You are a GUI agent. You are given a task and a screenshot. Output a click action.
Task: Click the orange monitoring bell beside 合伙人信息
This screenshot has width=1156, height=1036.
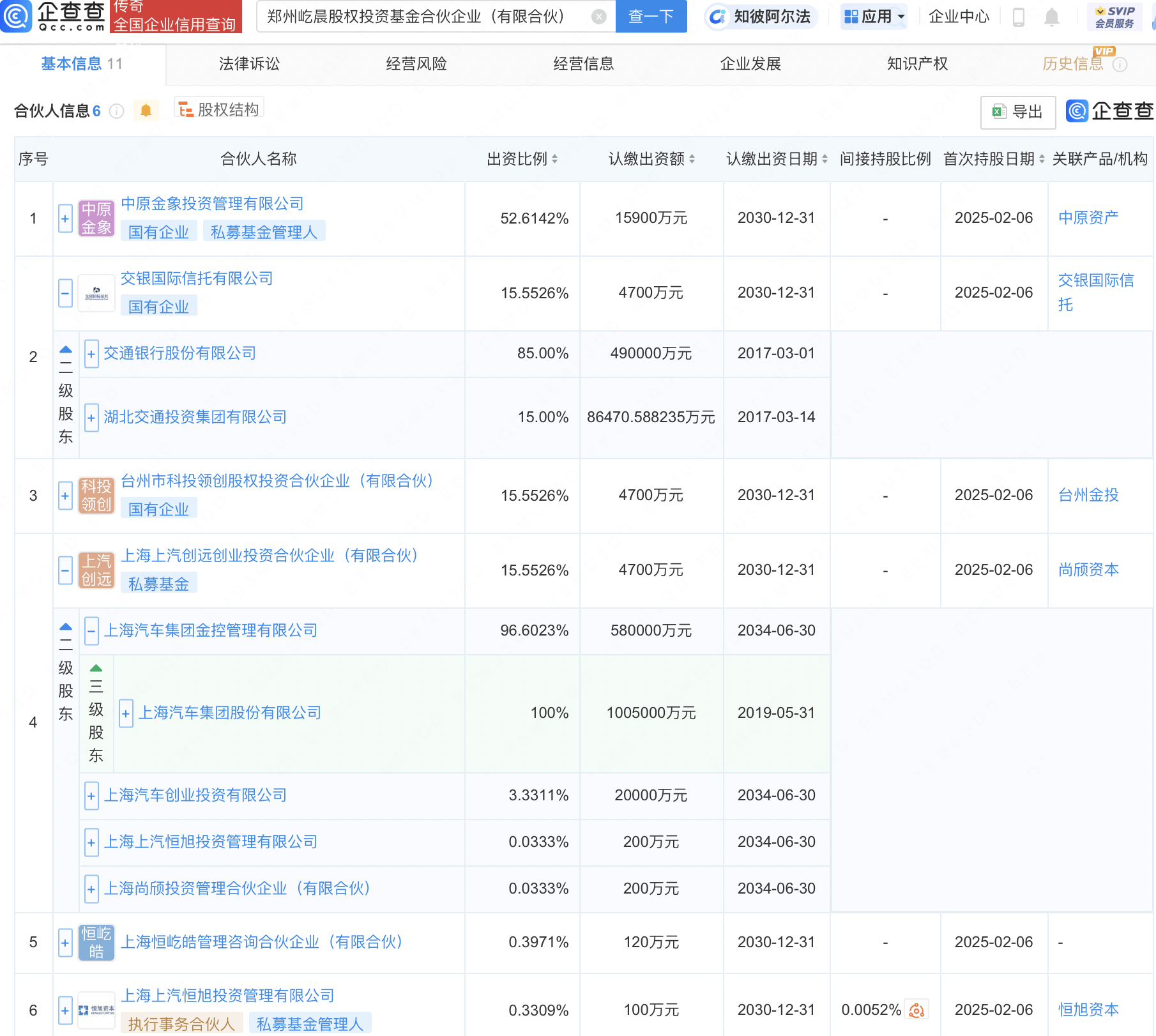coord(146,110)
